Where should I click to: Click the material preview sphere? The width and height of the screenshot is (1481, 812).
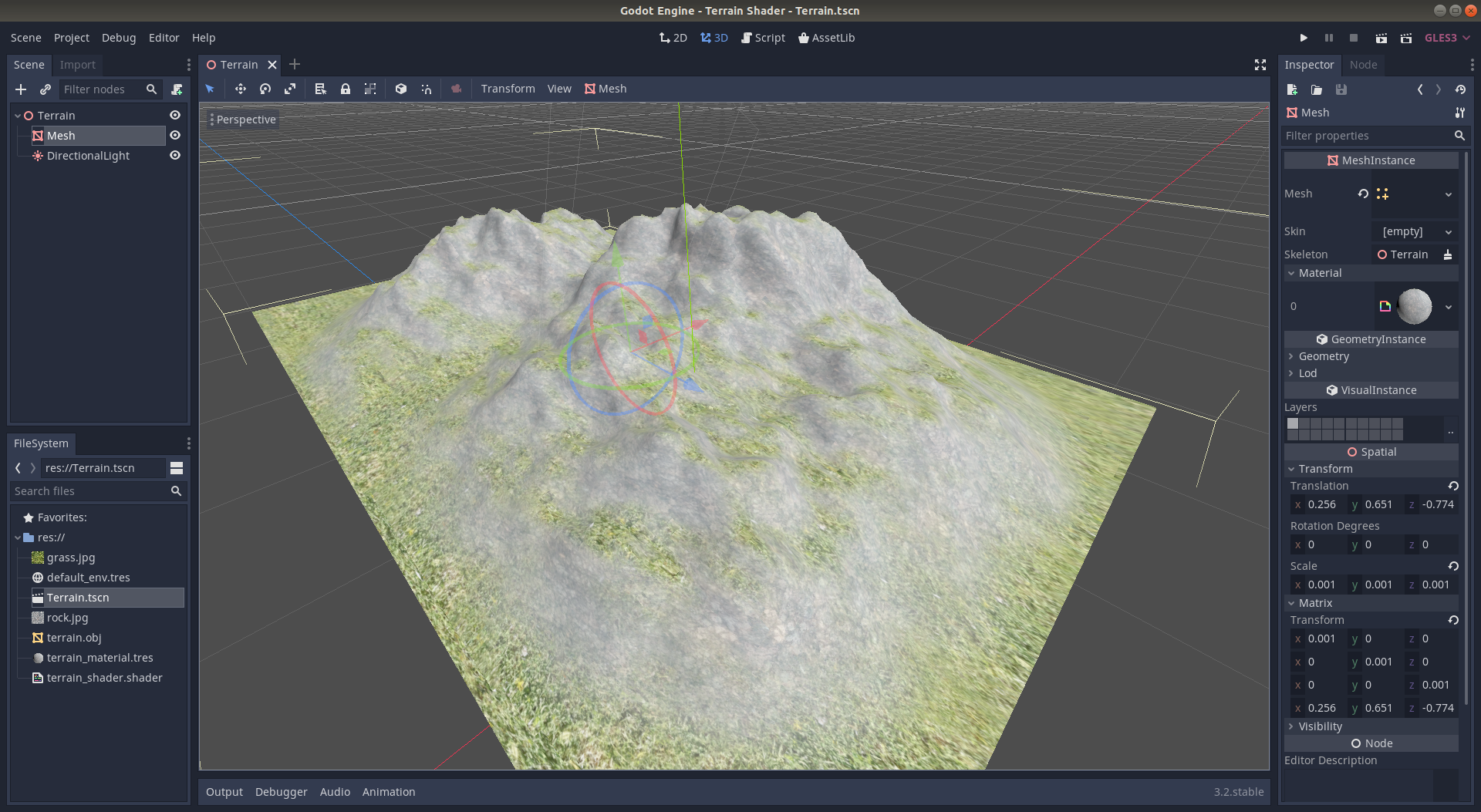(1415, 306)
